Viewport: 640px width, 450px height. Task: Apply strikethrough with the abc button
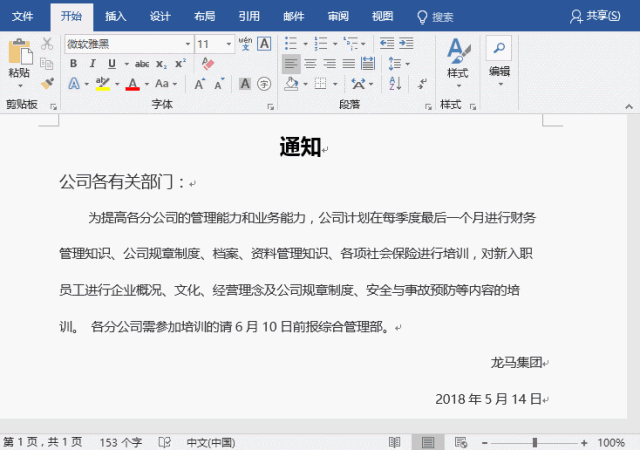(x=142, y=64)
